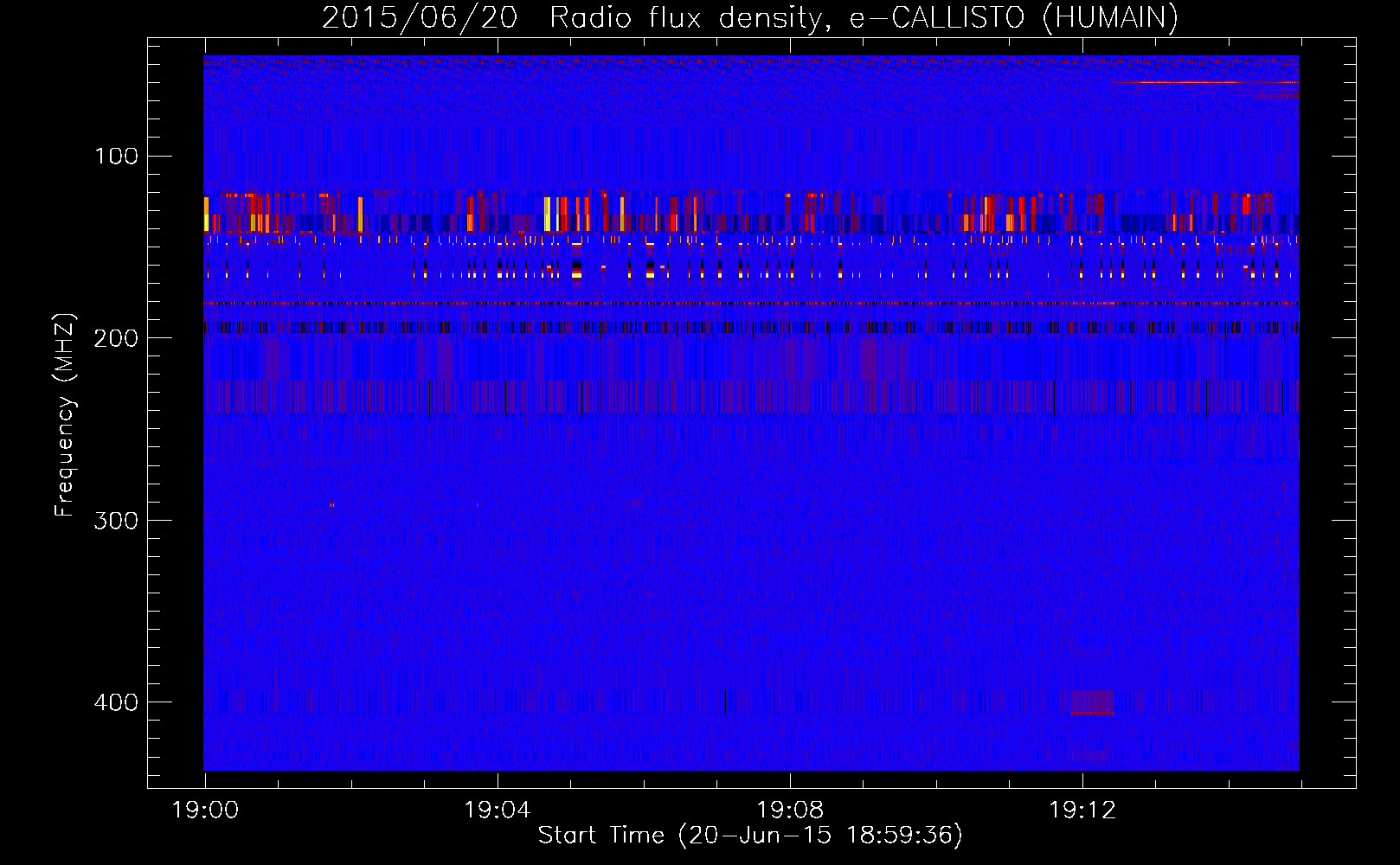Click the dark vertical spike near 400 MHz

pos(725,701)
